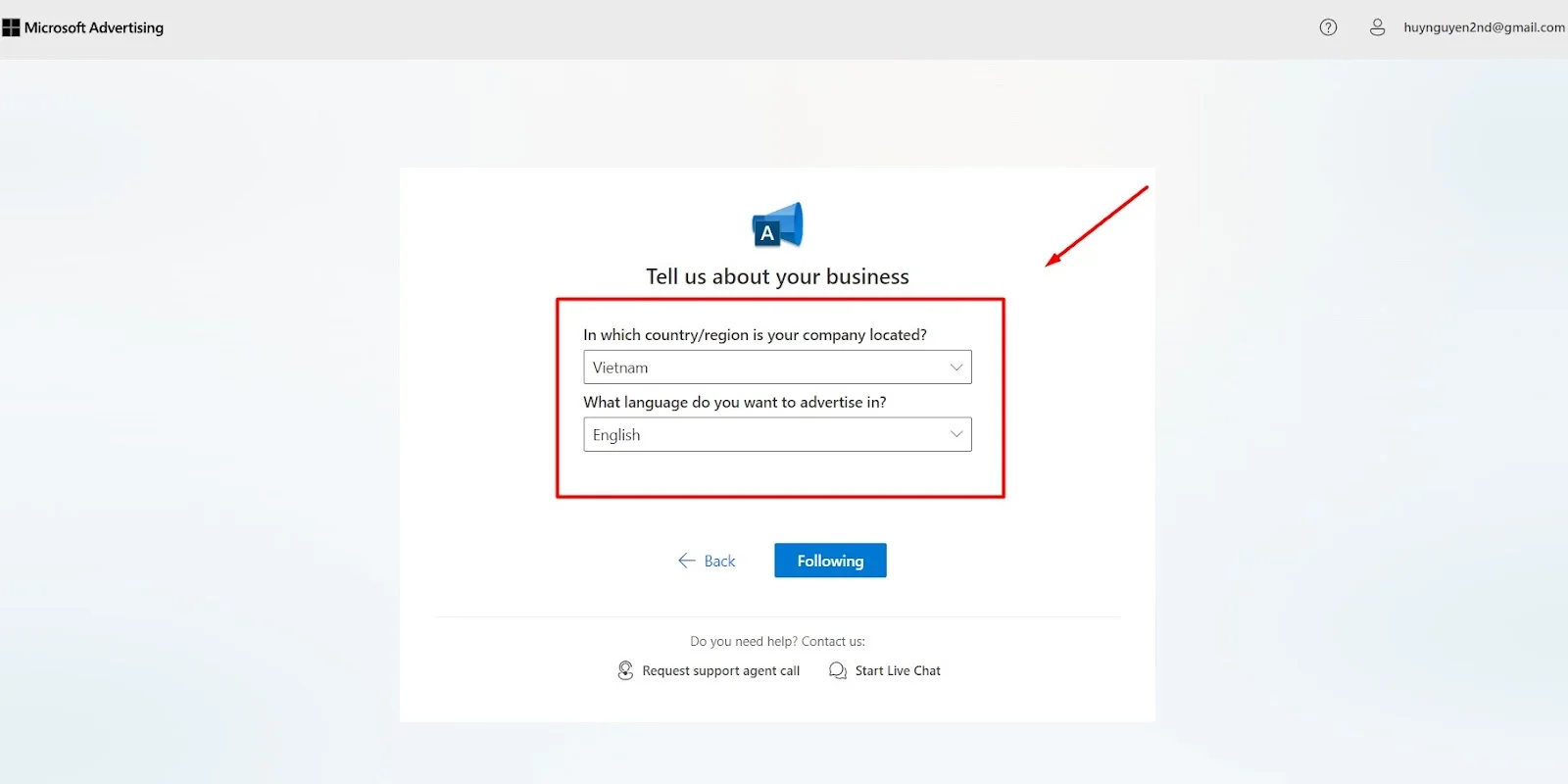Click the user account profile icon
Screen dimensions: 1568x784
pos(1377,27)
